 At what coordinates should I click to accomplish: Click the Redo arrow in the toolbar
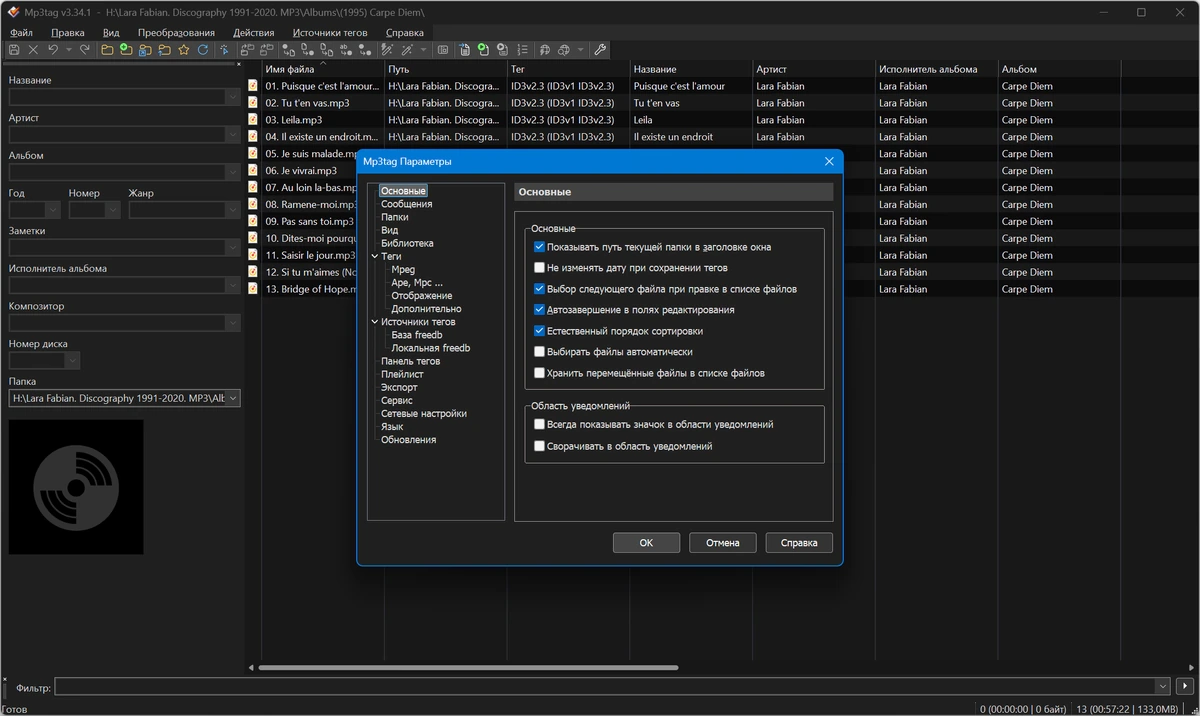tap(85, 49)
